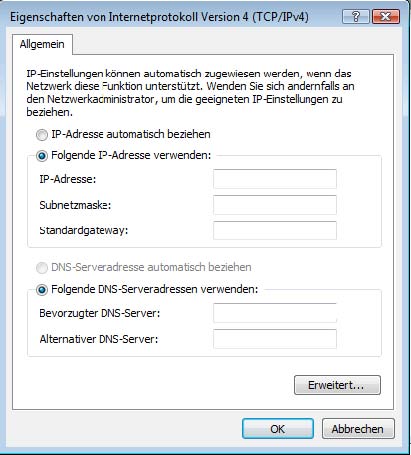Click the Folgende IP-Adresse verwenden label text

(131, 155)
